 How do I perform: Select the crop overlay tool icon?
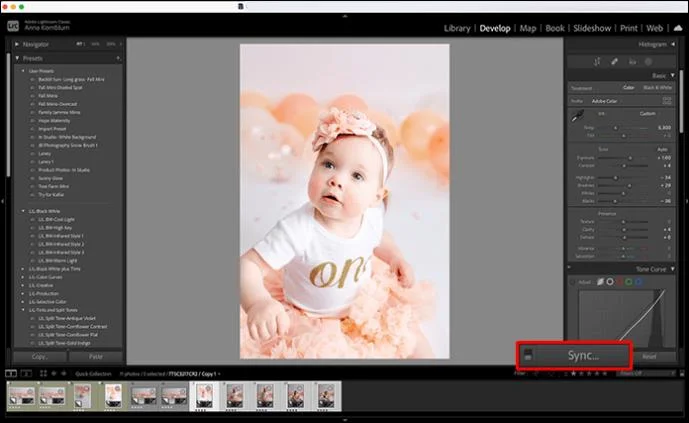596,62
